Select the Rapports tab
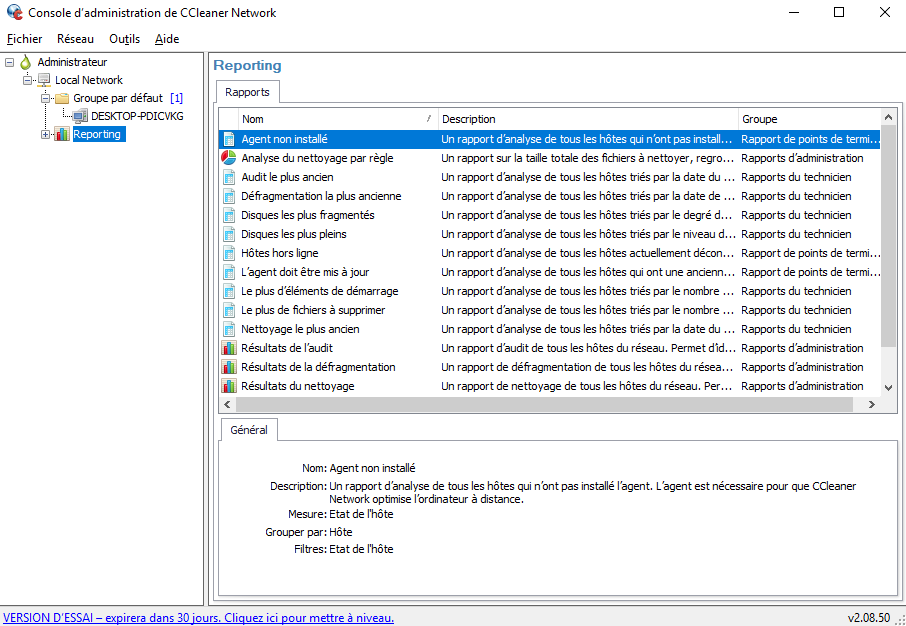Screen dimensions: 906x626 (248, 92)
